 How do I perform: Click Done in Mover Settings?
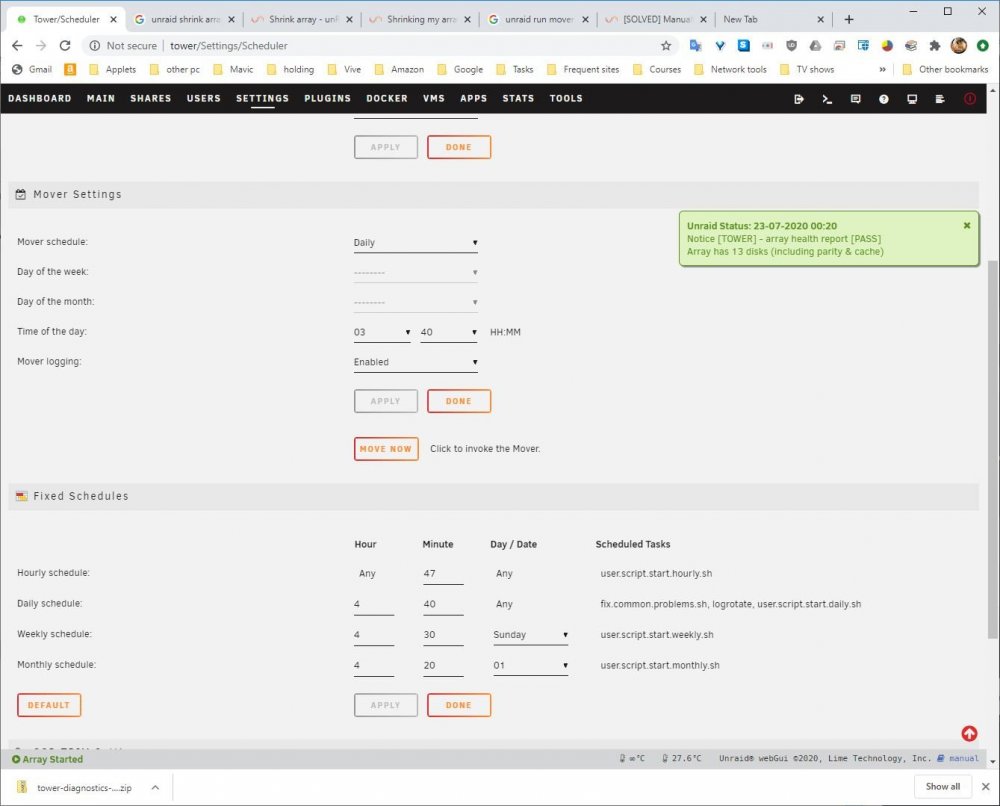[x=459, y=401]
